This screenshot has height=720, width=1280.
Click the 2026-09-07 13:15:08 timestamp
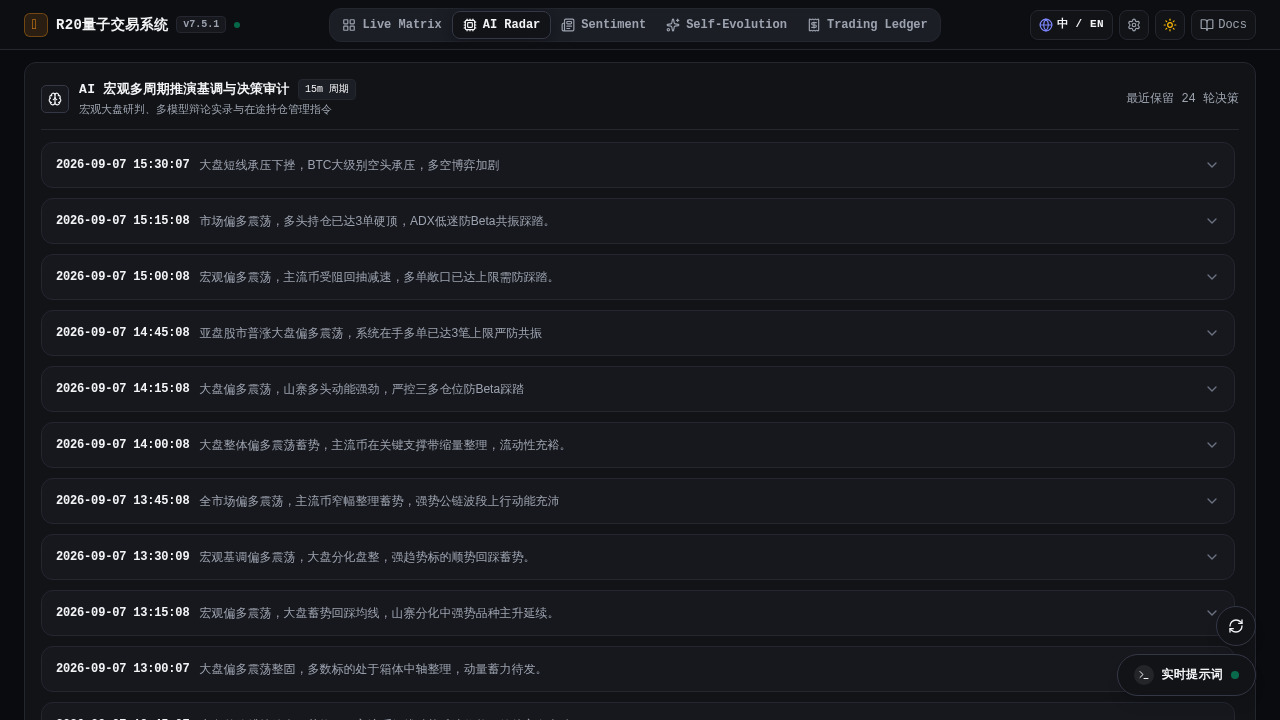pyautogui.click(x=123, y=613)
